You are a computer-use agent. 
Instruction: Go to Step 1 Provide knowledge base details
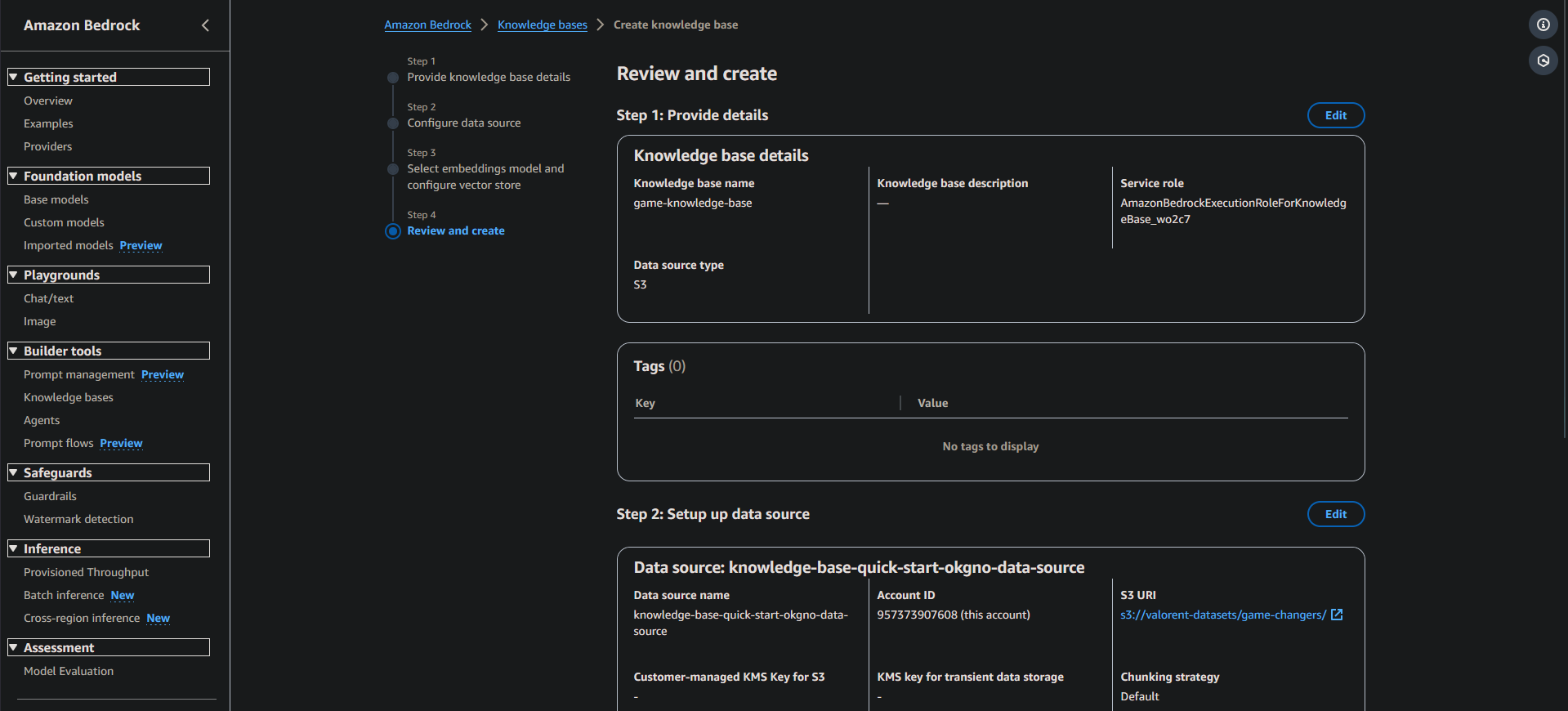(x=489, y=77)
